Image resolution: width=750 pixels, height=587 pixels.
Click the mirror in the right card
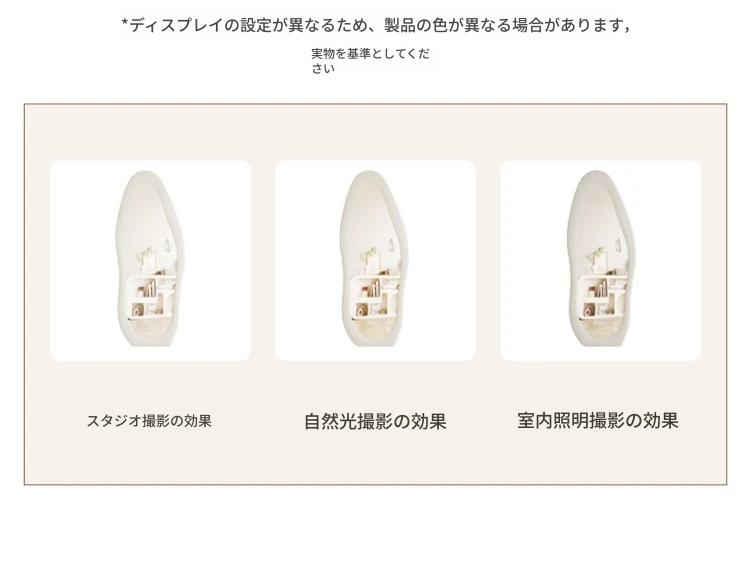pos(600,258)
